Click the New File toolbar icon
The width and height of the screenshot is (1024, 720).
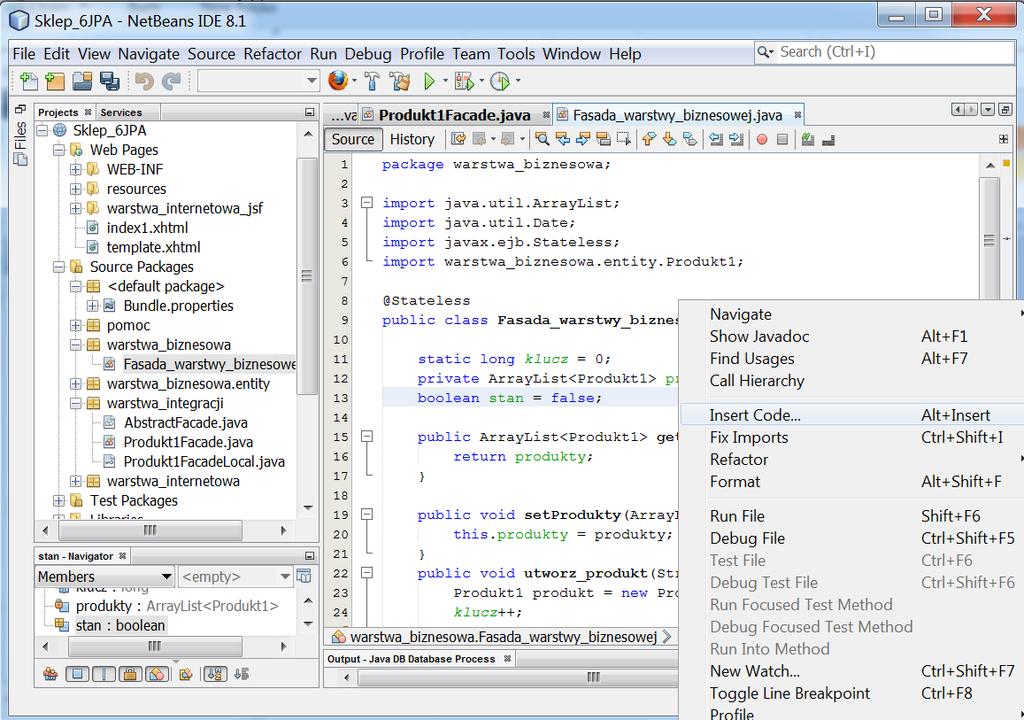tap(28, 81)
